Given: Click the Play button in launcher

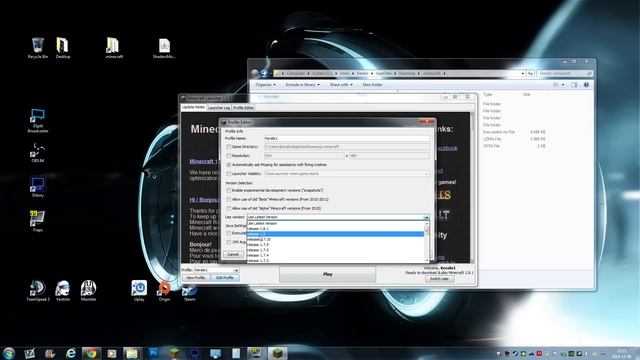Looking at the screenshot, I should [x=327, y=274].
